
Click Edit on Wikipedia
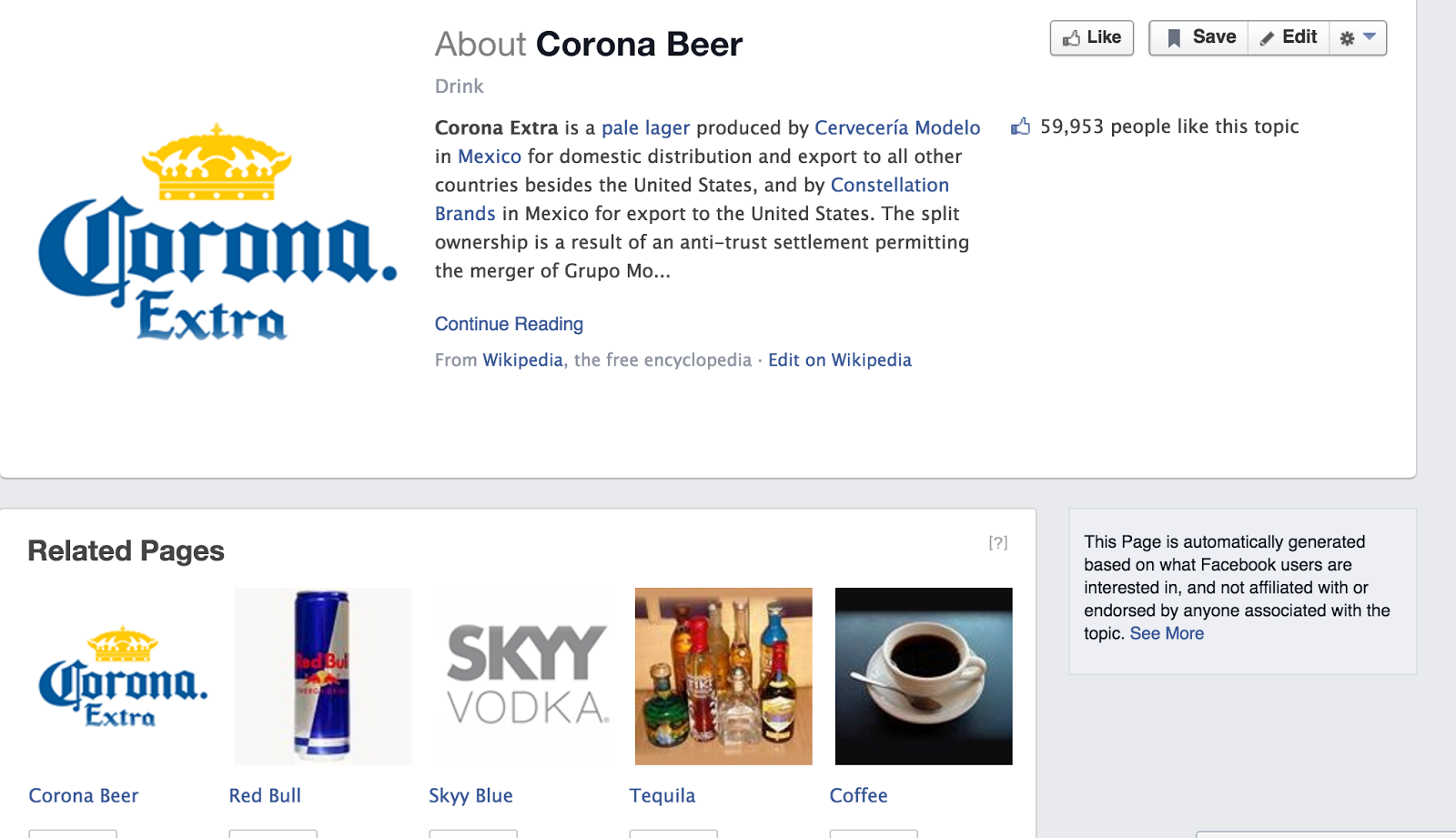(x=840, y=360)
